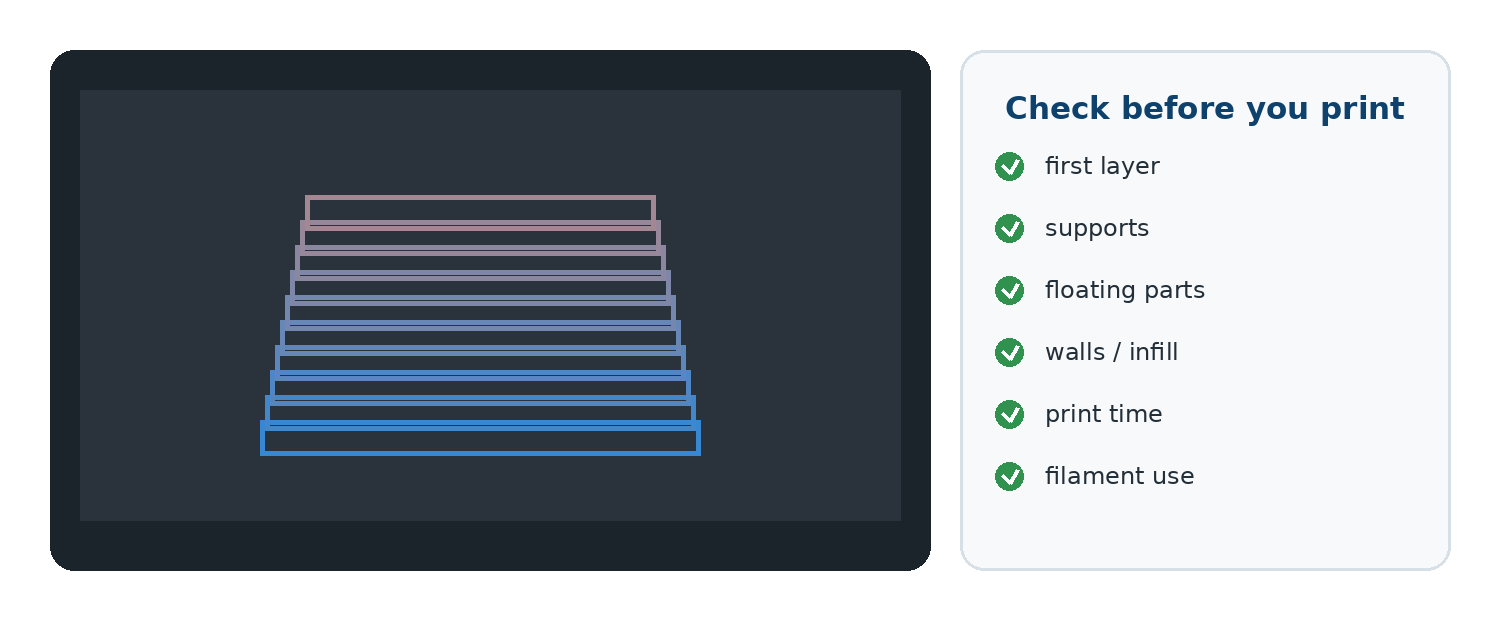Select the 'first layer' checklist label
Viewport: 1500px width, 620px height.
click(x=1102, y=167)
